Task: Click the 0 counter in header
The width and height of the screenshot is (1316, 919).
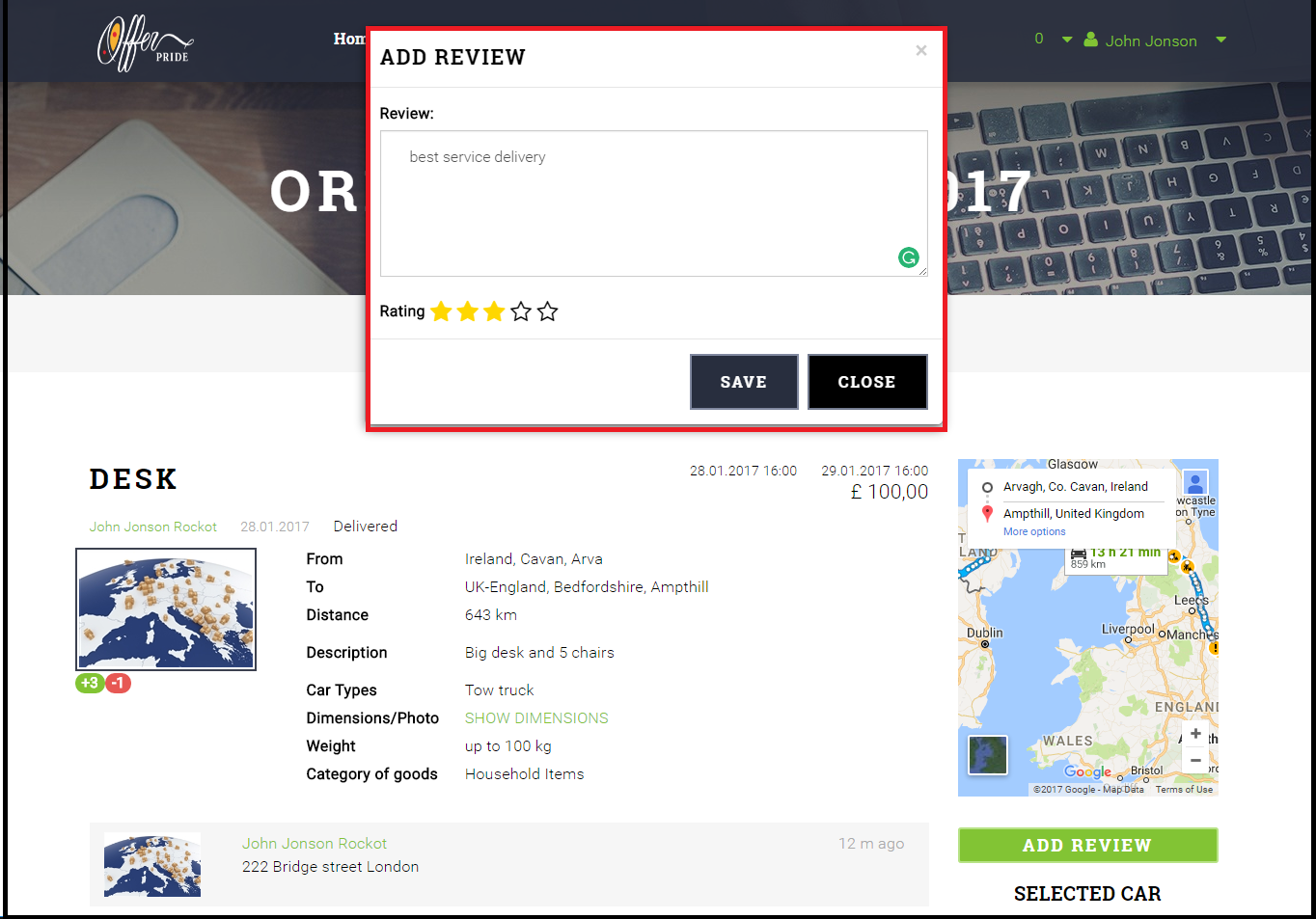Action: [x=1039, y=39]
